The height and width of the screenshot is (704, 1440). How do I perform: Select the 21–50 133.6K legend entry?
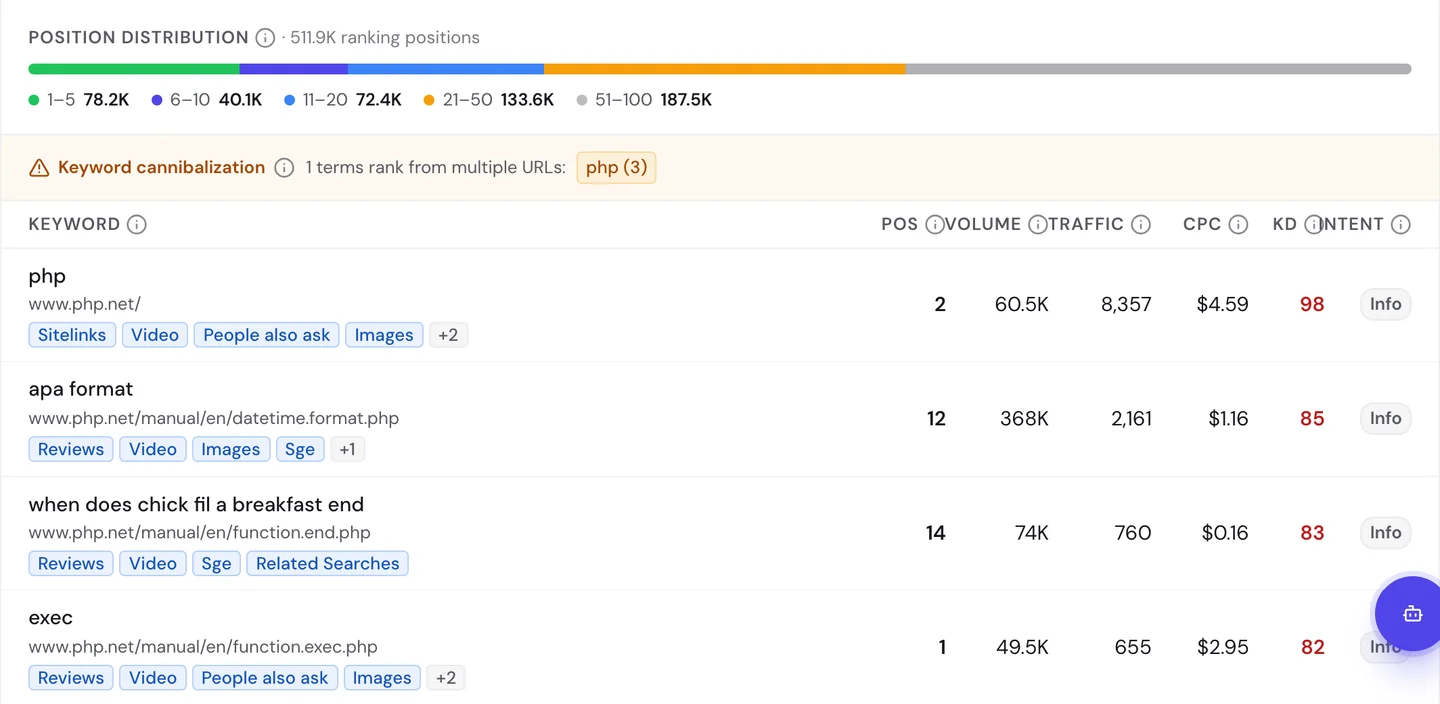489,100
